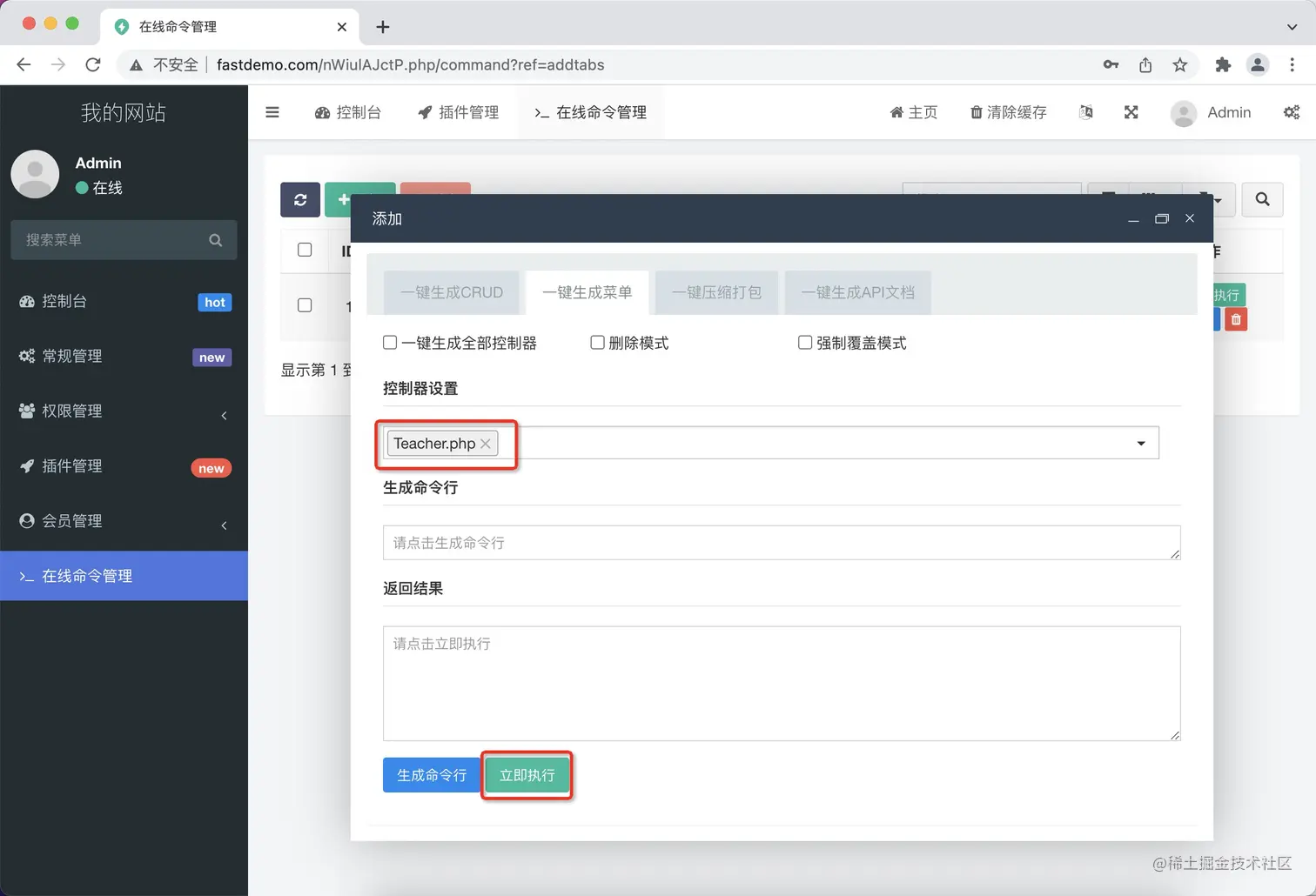This screenshot has width=1316, height=896.
Task: Open 控制台 tab in top navigation
Action: 348,112
